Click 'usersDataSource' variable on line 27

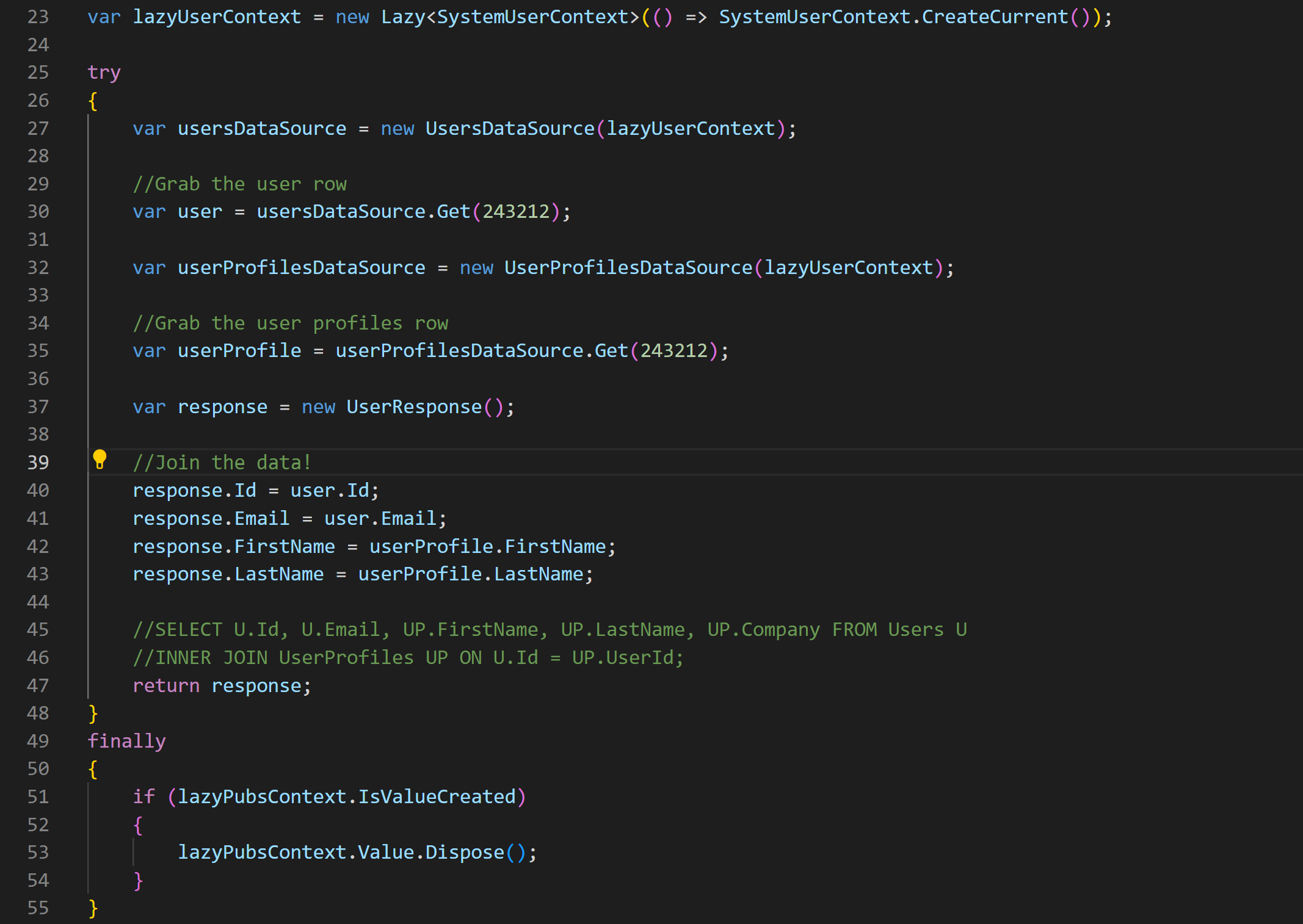click(x=262, y=129)
